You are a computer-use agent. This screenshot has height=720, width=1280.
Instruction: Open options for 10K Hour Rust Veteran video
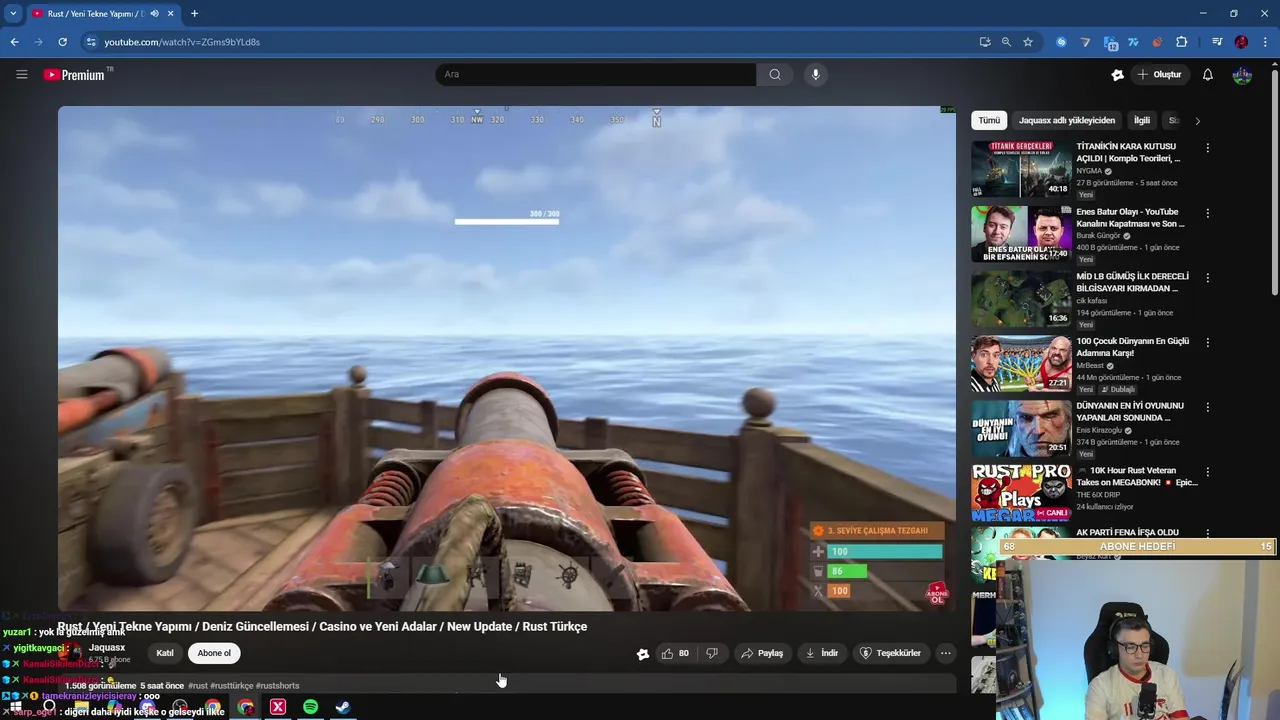tap(1207, 472)
